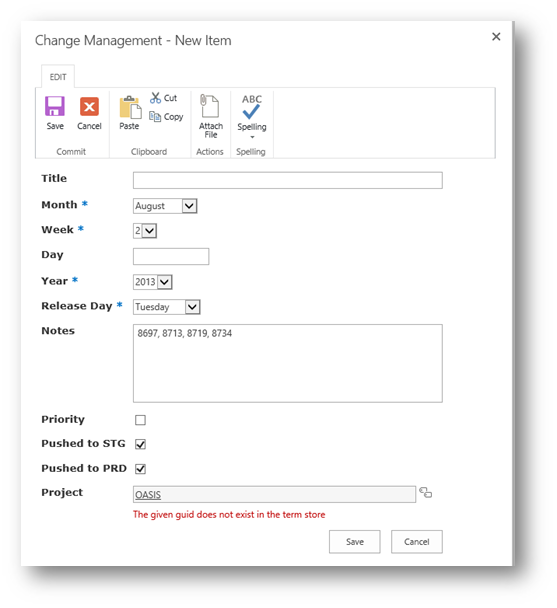557x608 pixels.
Task: Open the Month dropdown showing August
Action: [x=165, y=206]
